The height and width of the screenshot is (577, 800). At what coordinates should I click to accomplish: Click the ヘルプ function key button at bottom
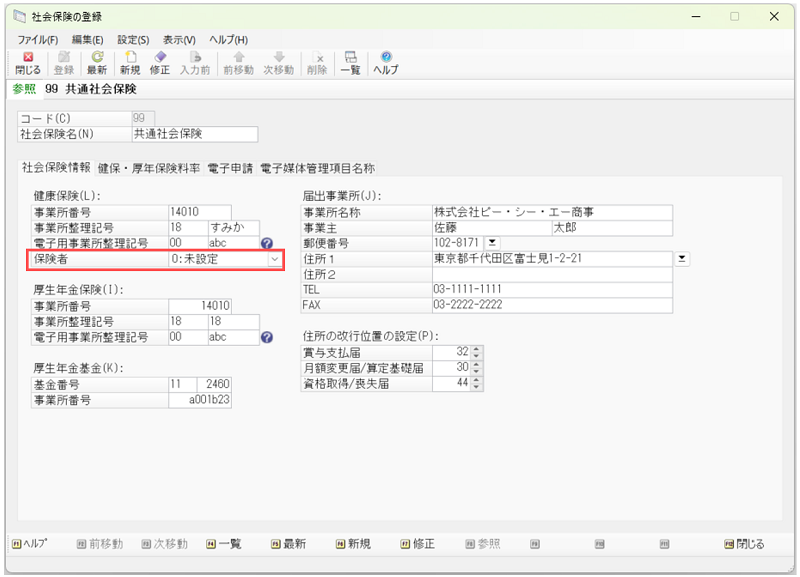coord(29,544)
